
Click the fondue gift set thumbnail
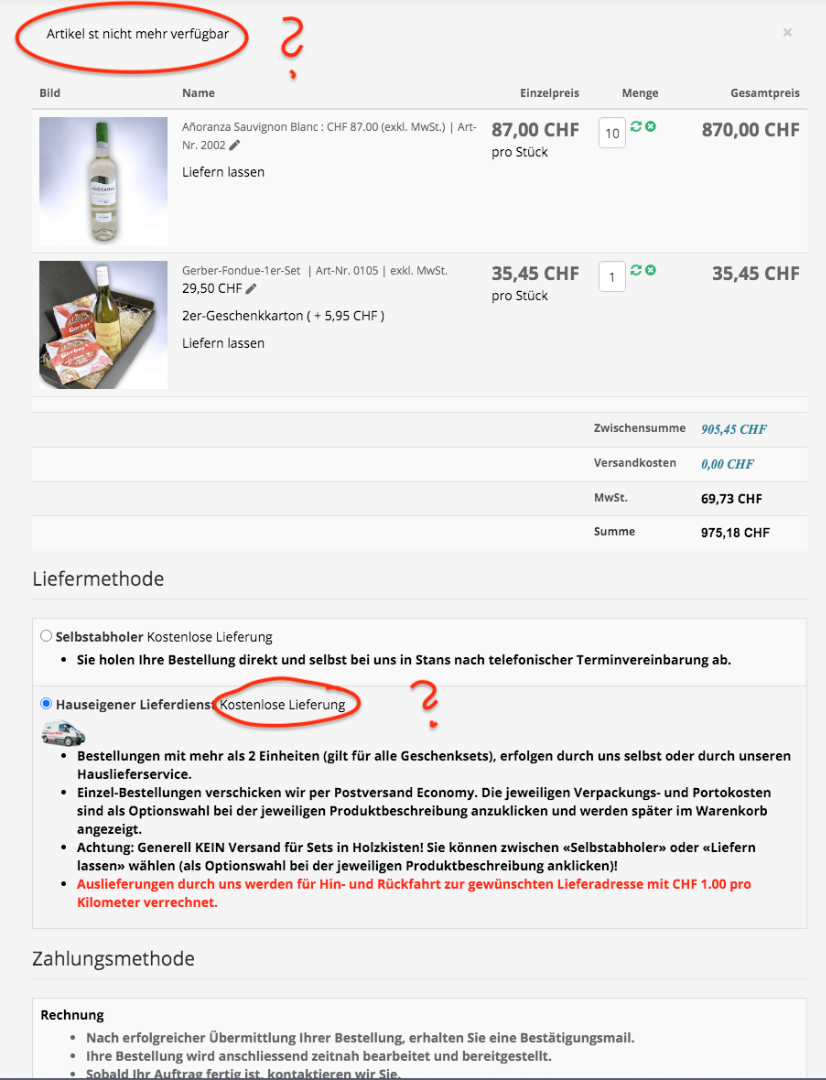(x=103, y=325)
